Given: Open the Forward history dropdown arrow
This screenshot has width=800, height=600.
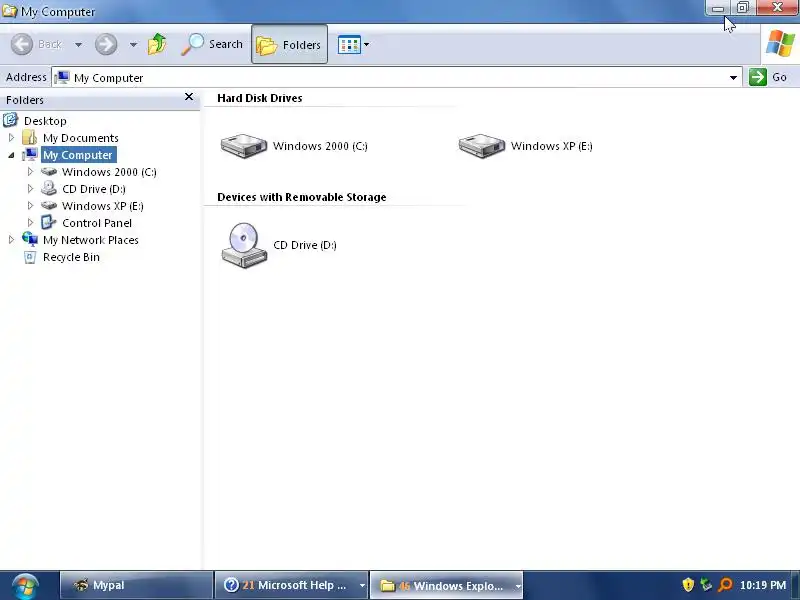Looking at the screenshot, I should [133, 45].
